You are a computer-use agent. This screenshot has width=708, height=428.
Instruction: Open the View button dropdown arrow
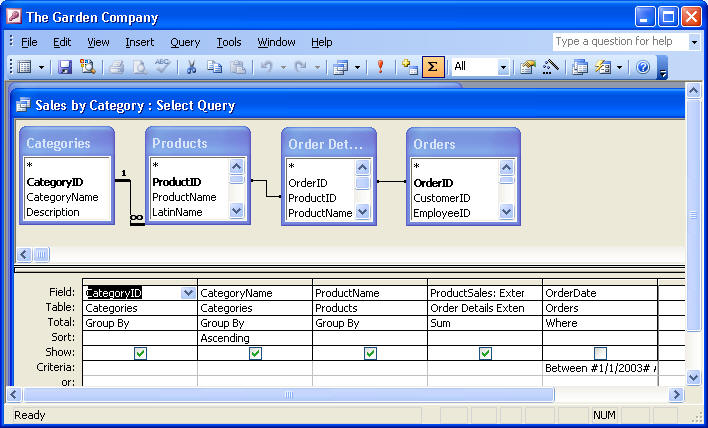41,67
